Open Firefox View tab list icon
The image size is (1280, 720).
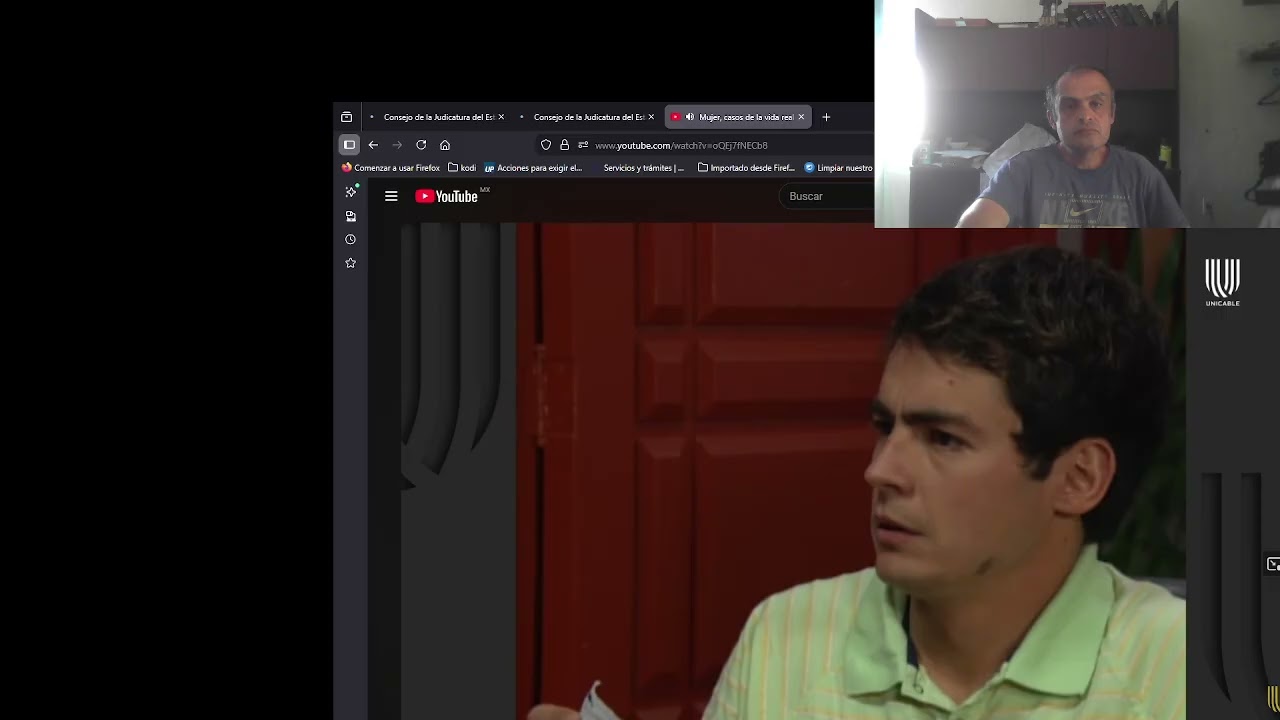[x=347, y=117]
